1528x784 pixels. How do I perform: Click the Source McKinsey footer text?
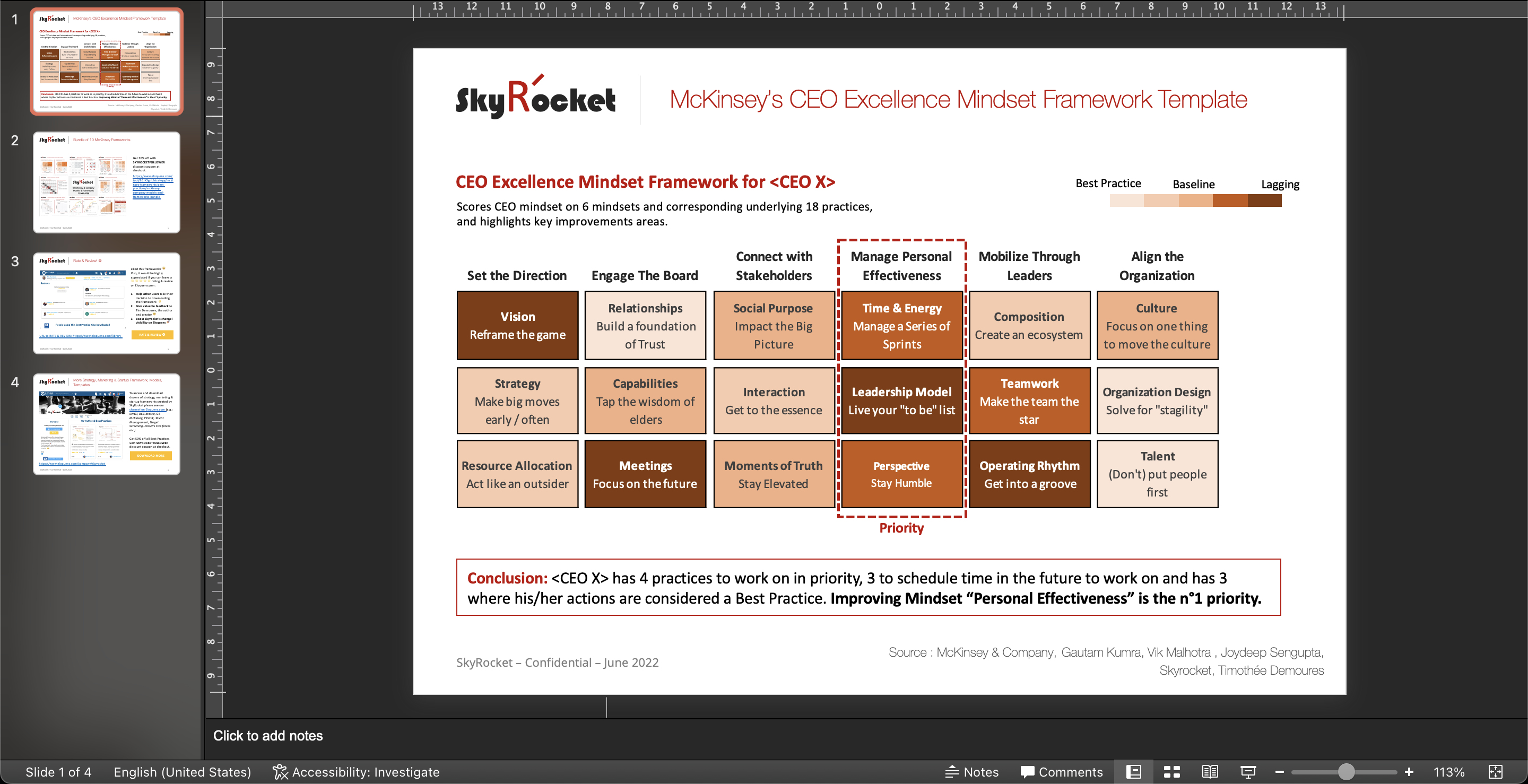[1106, 661]
